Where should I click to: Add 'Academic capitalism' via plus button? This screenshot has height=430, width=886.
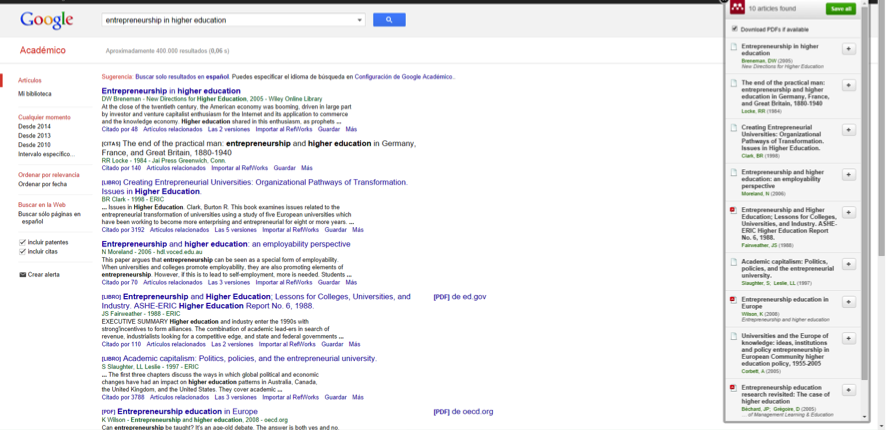pos(848,264)
